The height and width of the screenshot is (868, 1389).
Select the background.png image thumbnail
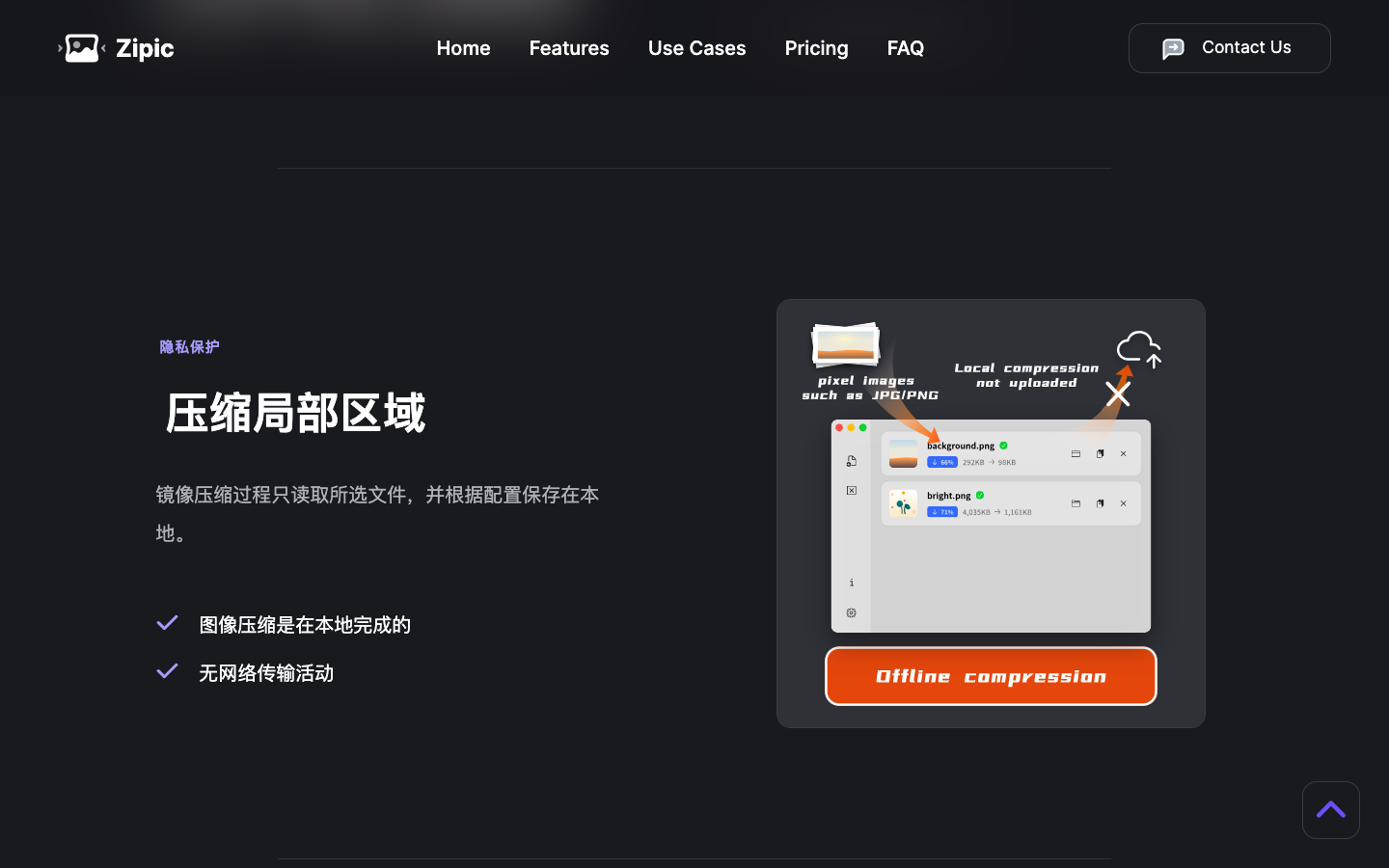[903, 454]
